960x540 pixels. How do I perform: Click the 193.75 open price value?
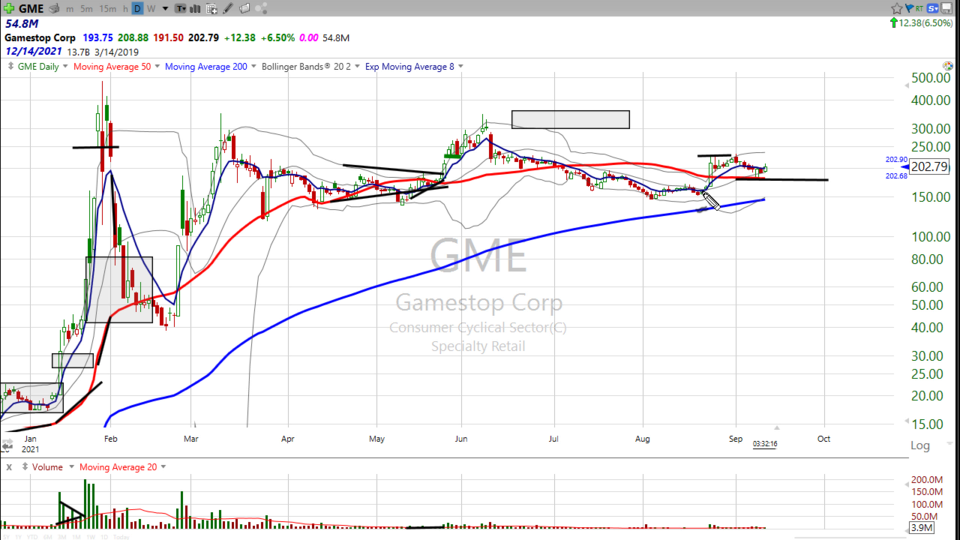point(97,37)
